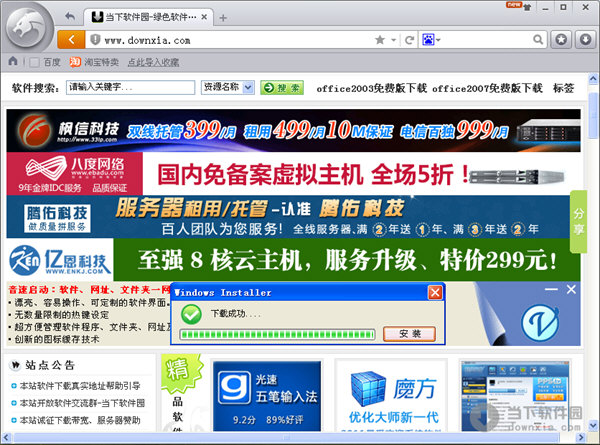Image resolution: width=600 pixels, height=445 pixels.
Task: Expand the 资源名称 dropdown
Action: click(228, 87)
